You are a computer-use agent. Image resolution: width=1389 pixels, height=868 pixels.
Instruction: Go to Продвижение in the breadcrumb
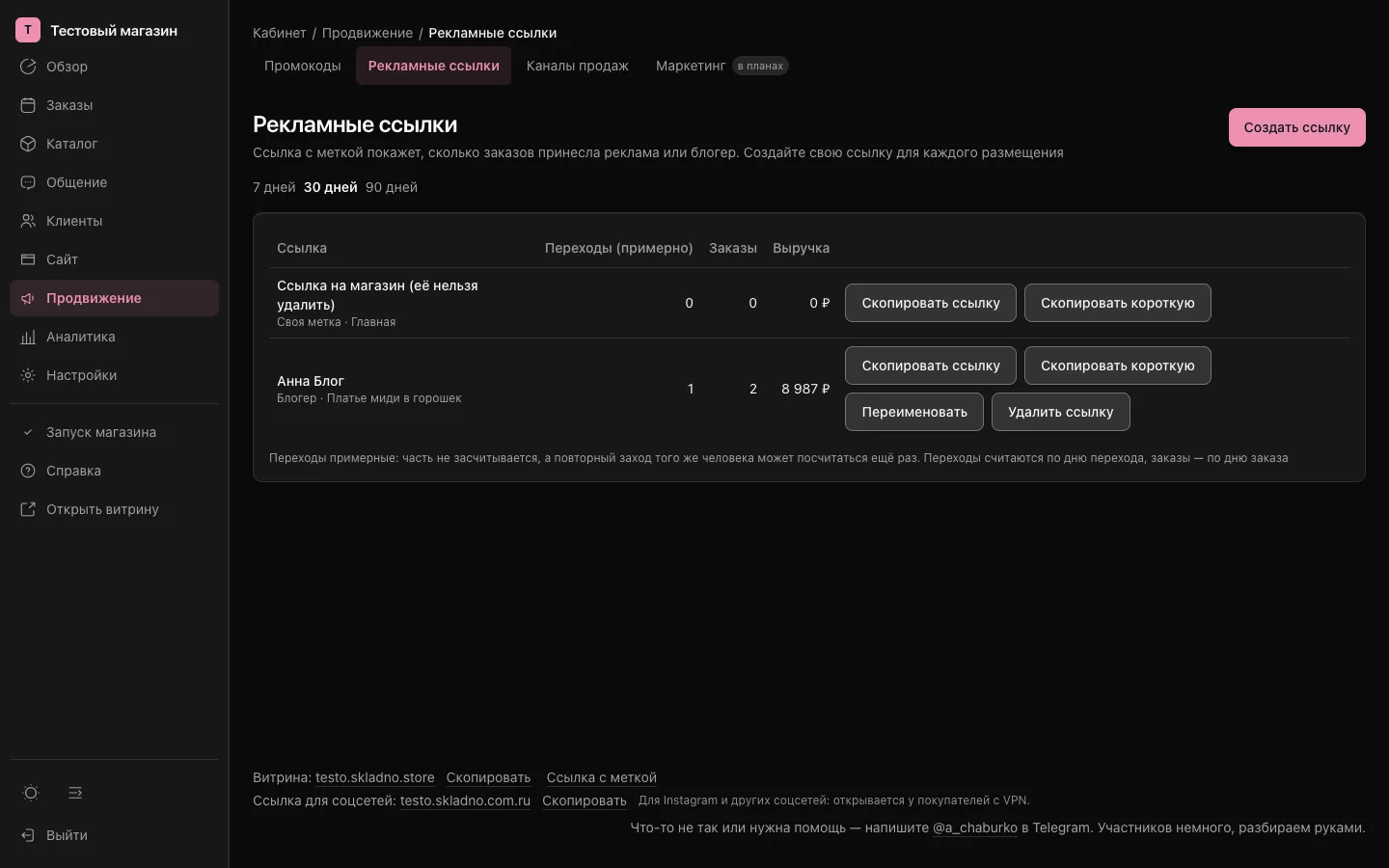368,33
